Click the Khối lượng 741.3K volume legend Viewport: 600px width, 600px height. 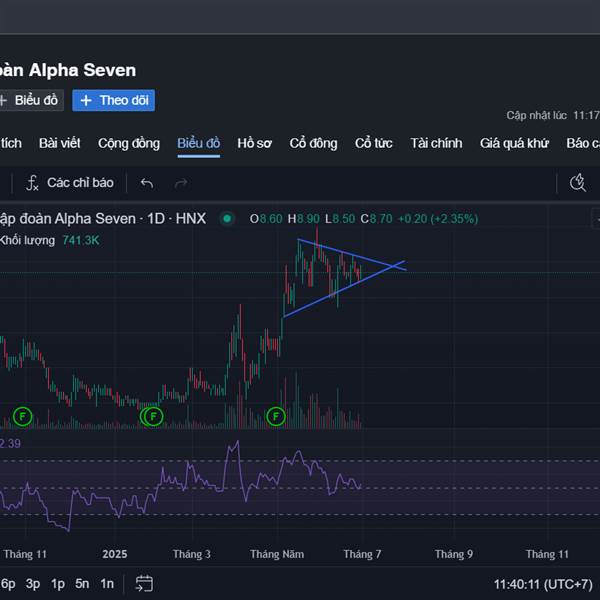pos(49,240)
